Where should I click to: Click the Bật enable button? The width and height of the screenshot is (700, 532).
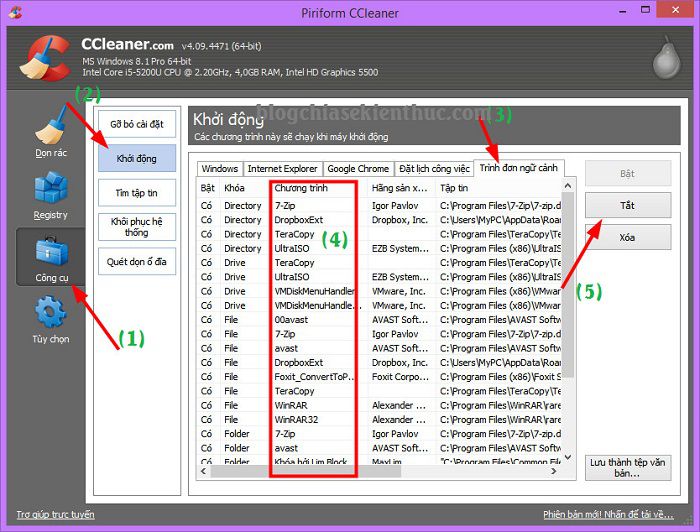[x=628, y=173]
